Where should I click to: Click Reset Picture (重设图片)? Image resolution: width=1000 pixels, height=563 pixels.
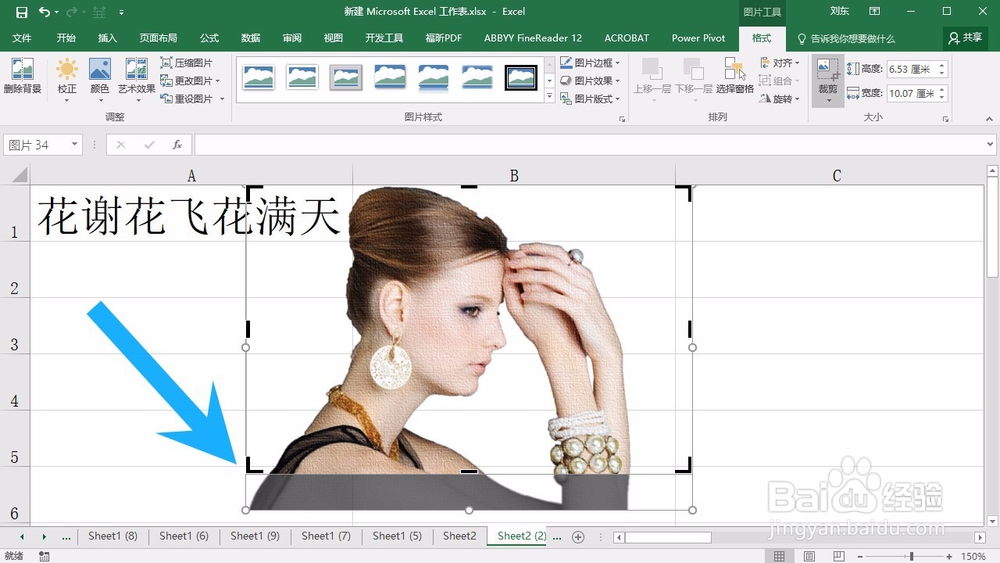[191, 98]
